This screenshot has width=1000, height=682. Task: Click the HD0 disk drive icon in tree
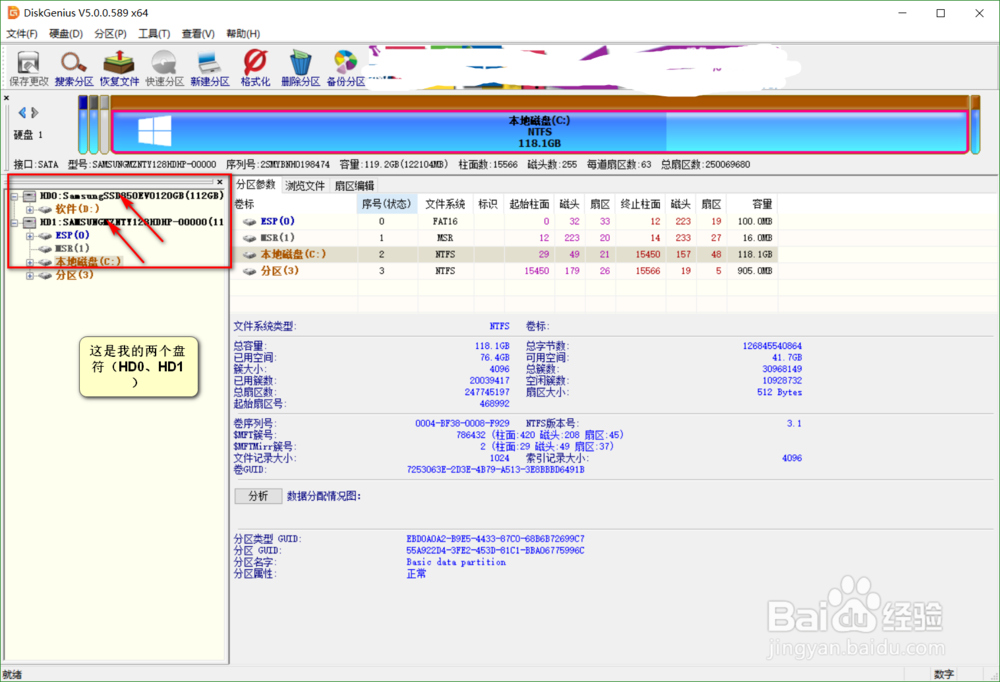click(x=29, y=195)
